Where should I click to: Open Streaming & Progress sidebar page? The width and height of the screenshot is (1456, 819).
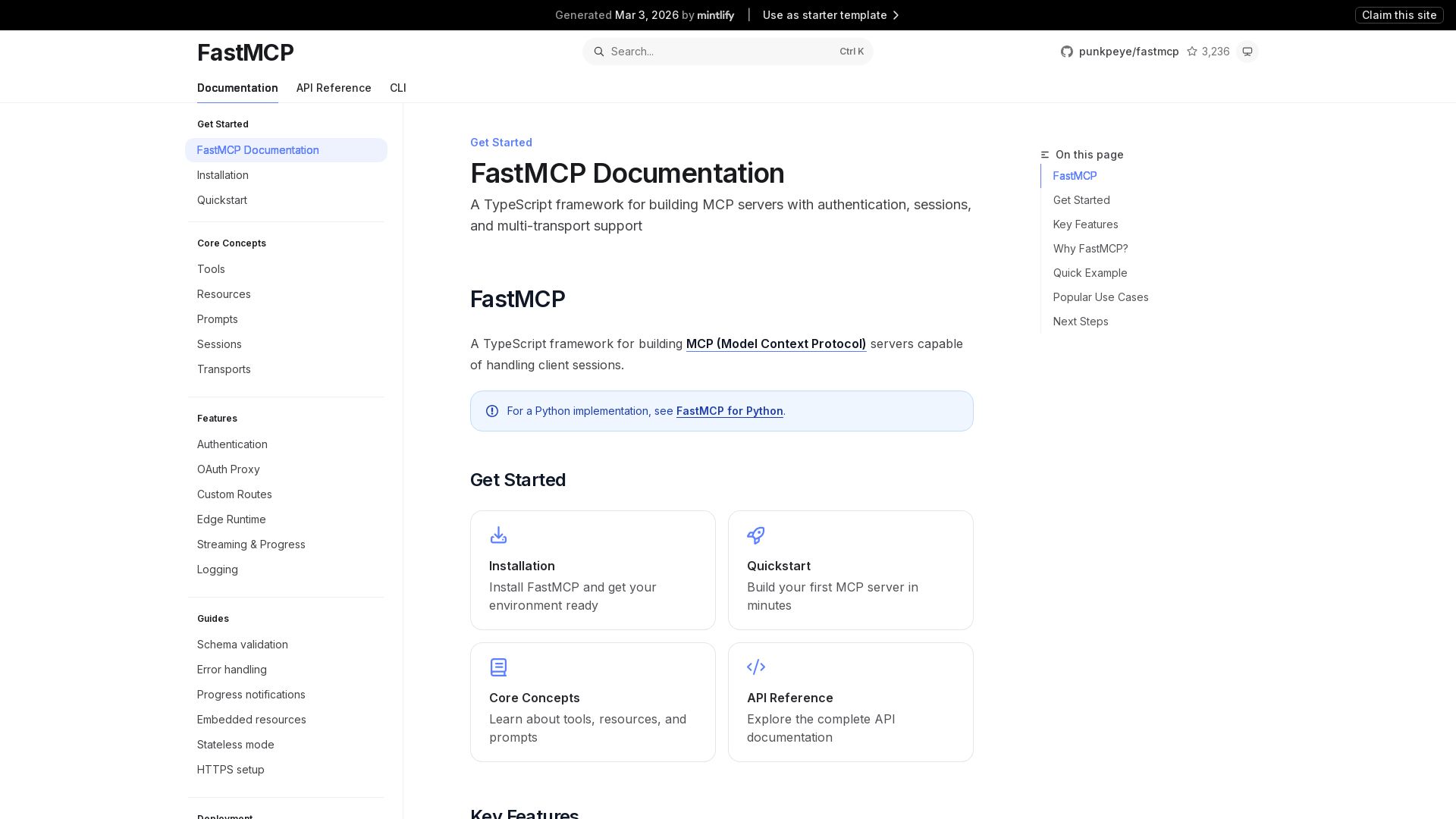(x=286, y=544)
